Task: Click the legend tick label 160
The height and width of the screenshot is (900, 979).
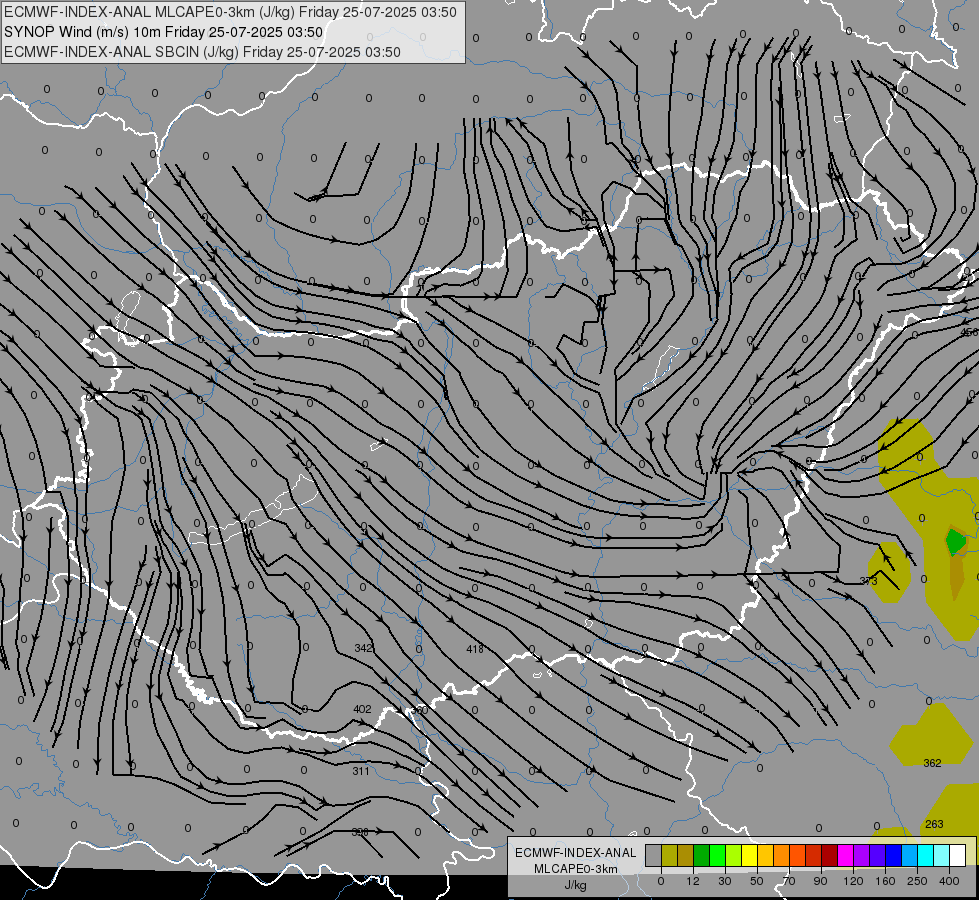Action: coord(885,881)
